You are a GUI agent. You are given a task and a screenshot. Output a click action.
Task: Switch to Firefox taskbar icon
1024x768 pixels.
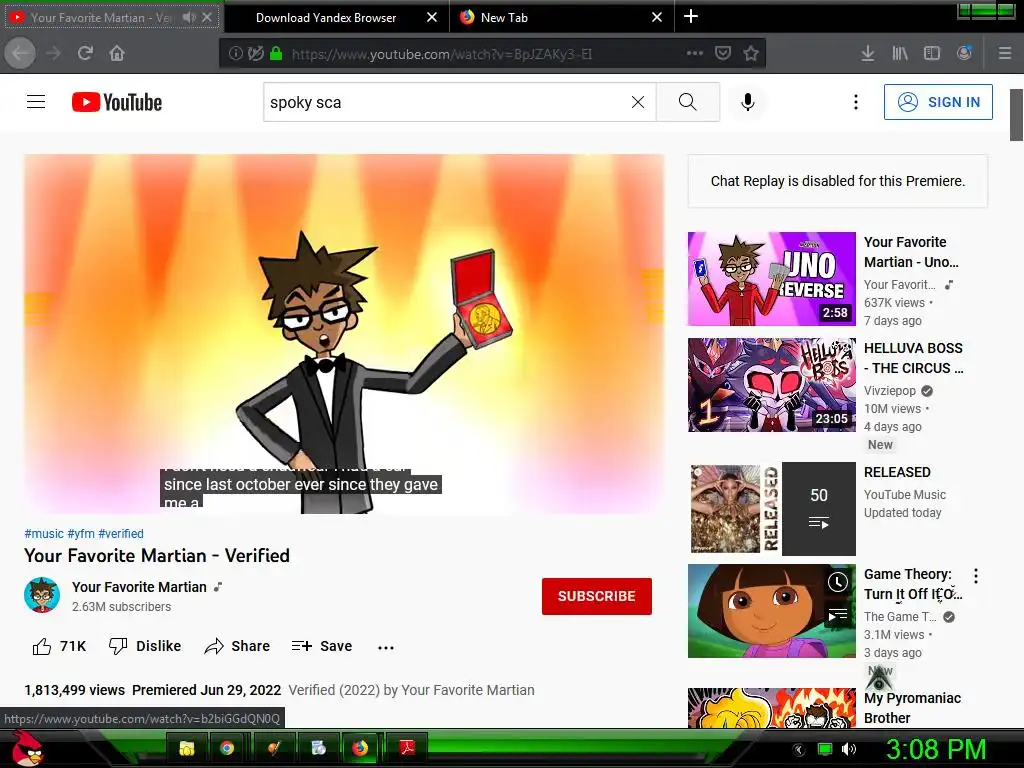[360, 748]
